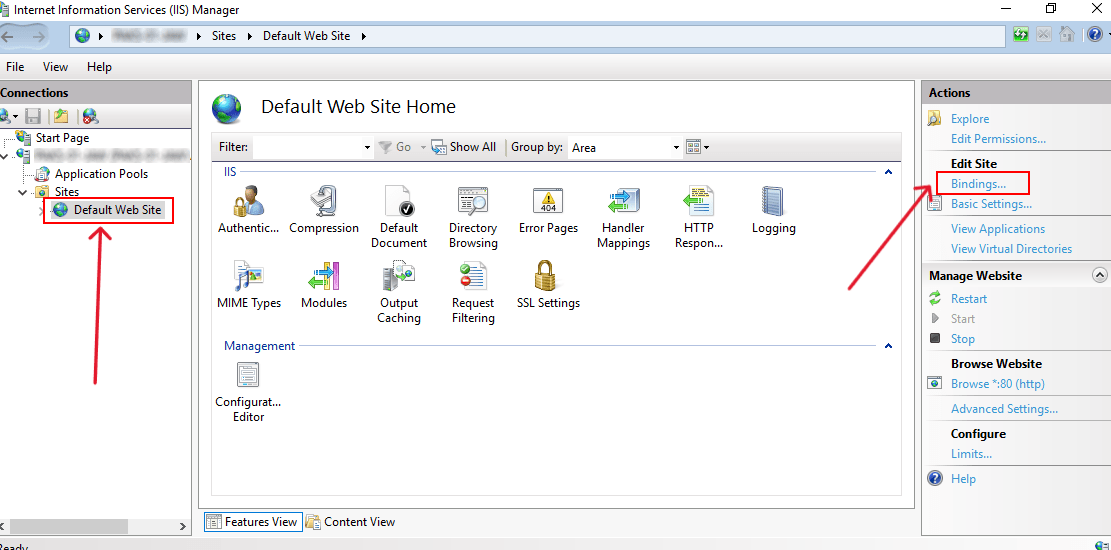Open Directory Browsing settings

[473, 217]
